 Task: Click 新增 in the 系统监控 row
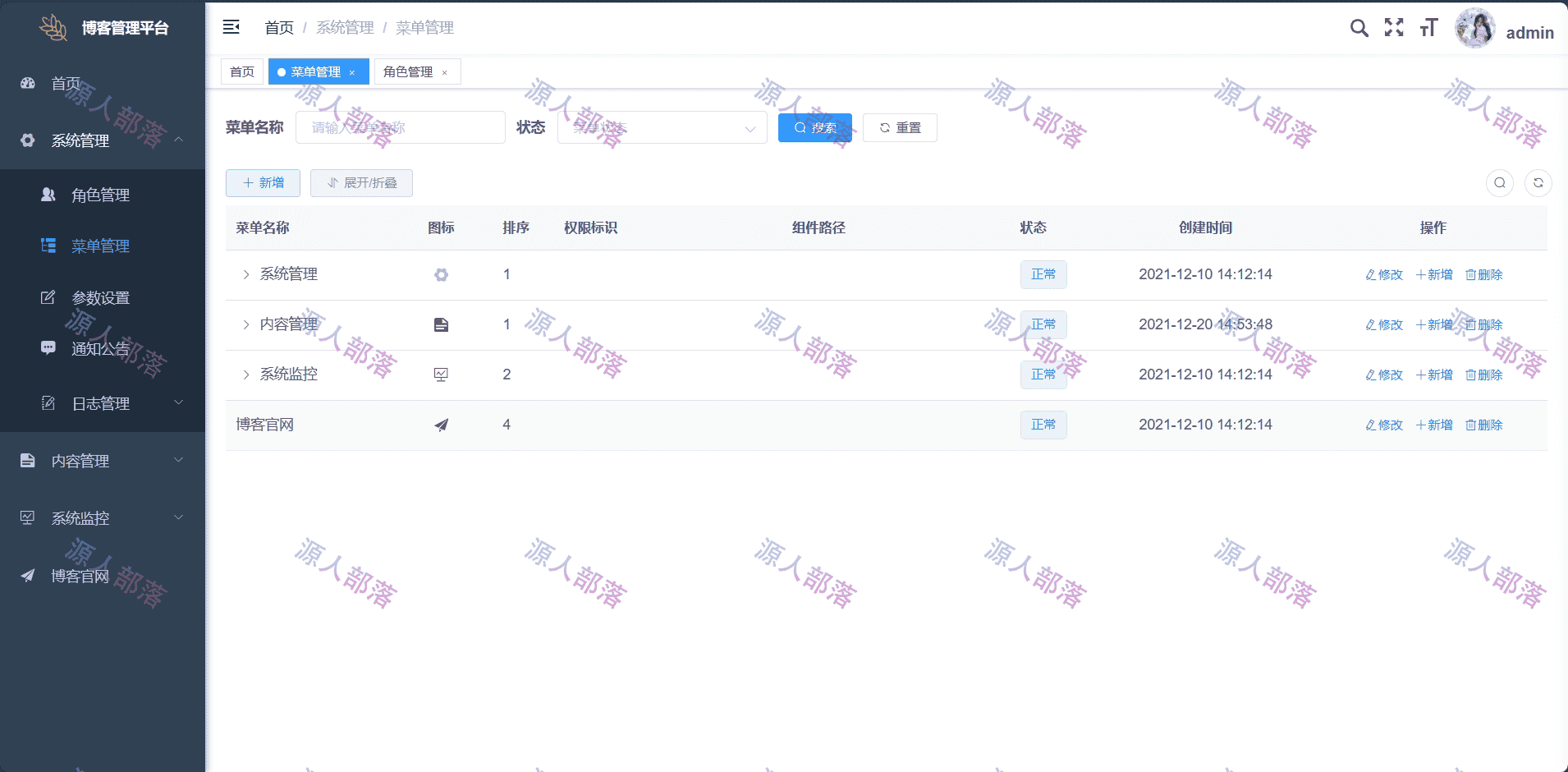tap(1434, 375)
